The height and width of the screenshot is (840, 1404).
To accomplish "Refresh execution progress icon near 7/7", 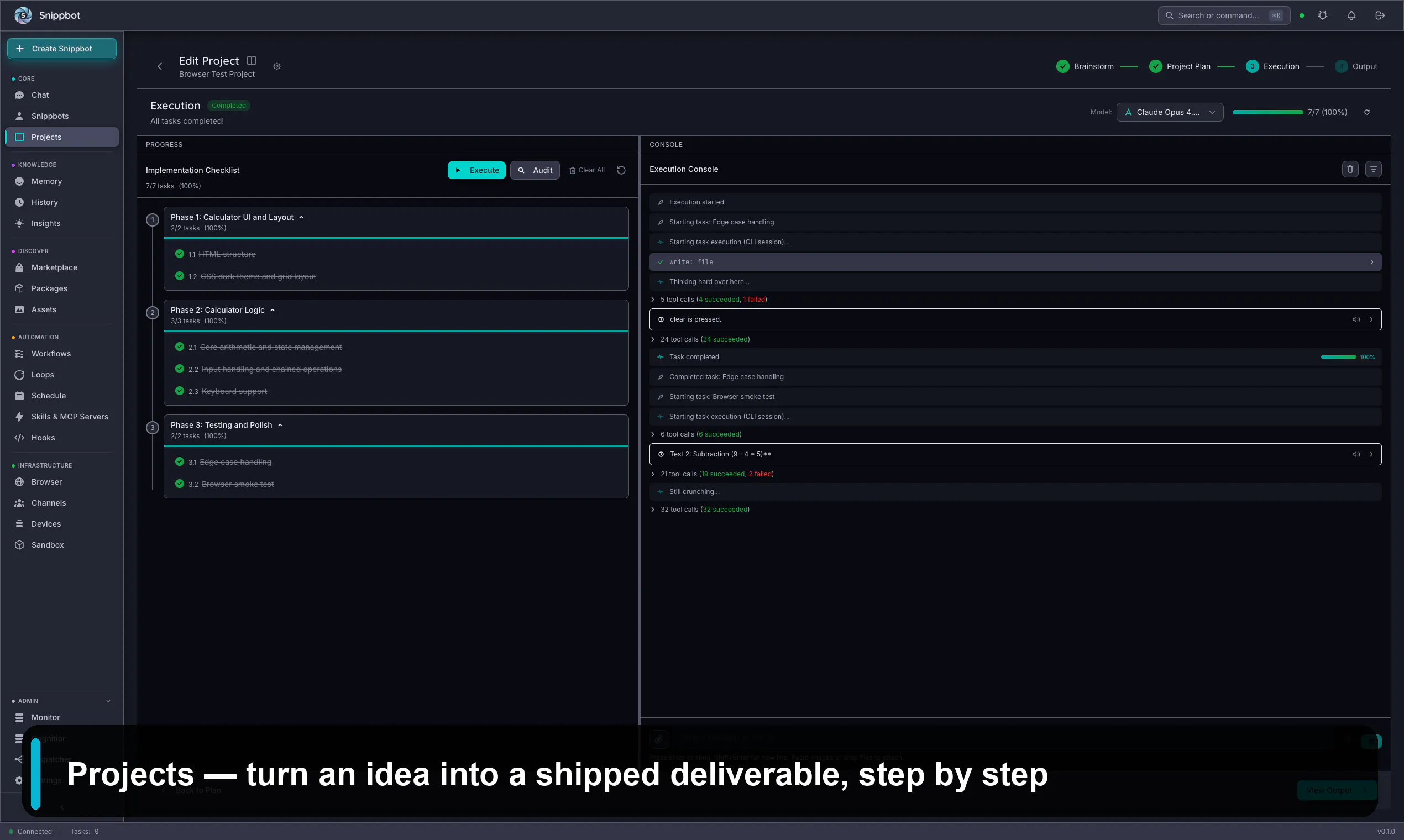I will tap(1366, 112).
